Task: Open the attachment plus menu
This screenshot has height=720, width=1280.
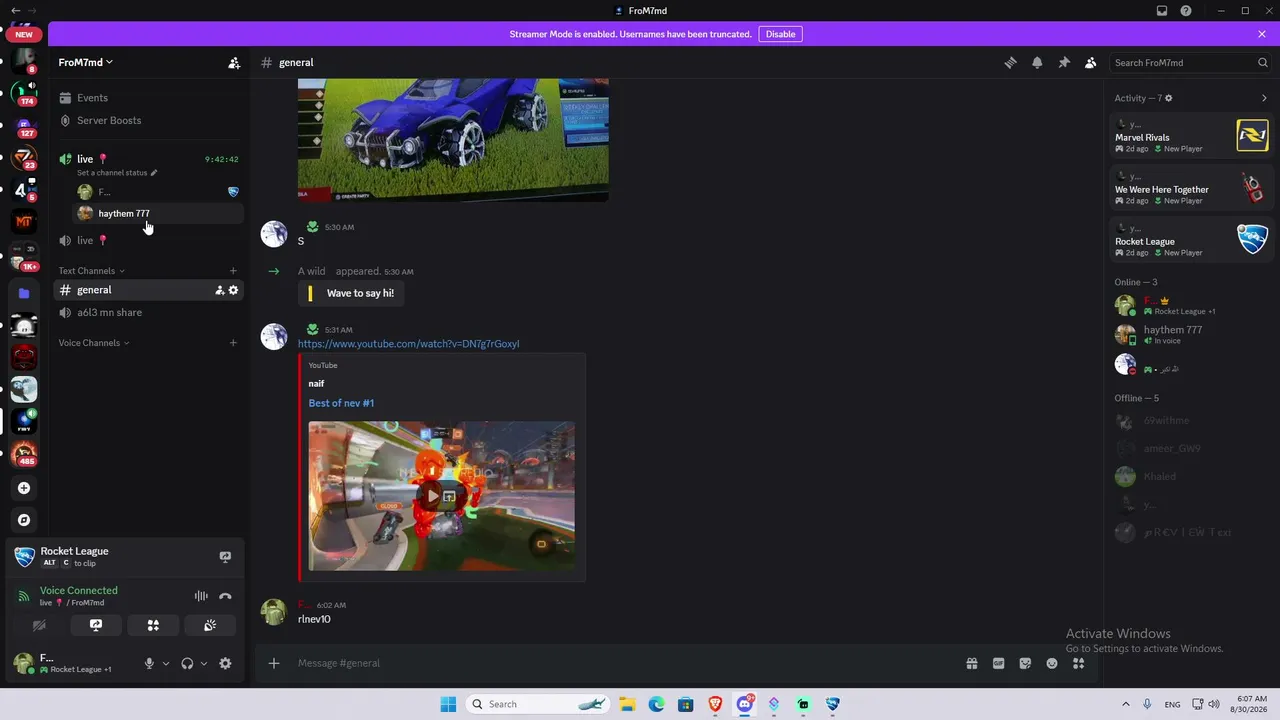Action: pos(274,663)
